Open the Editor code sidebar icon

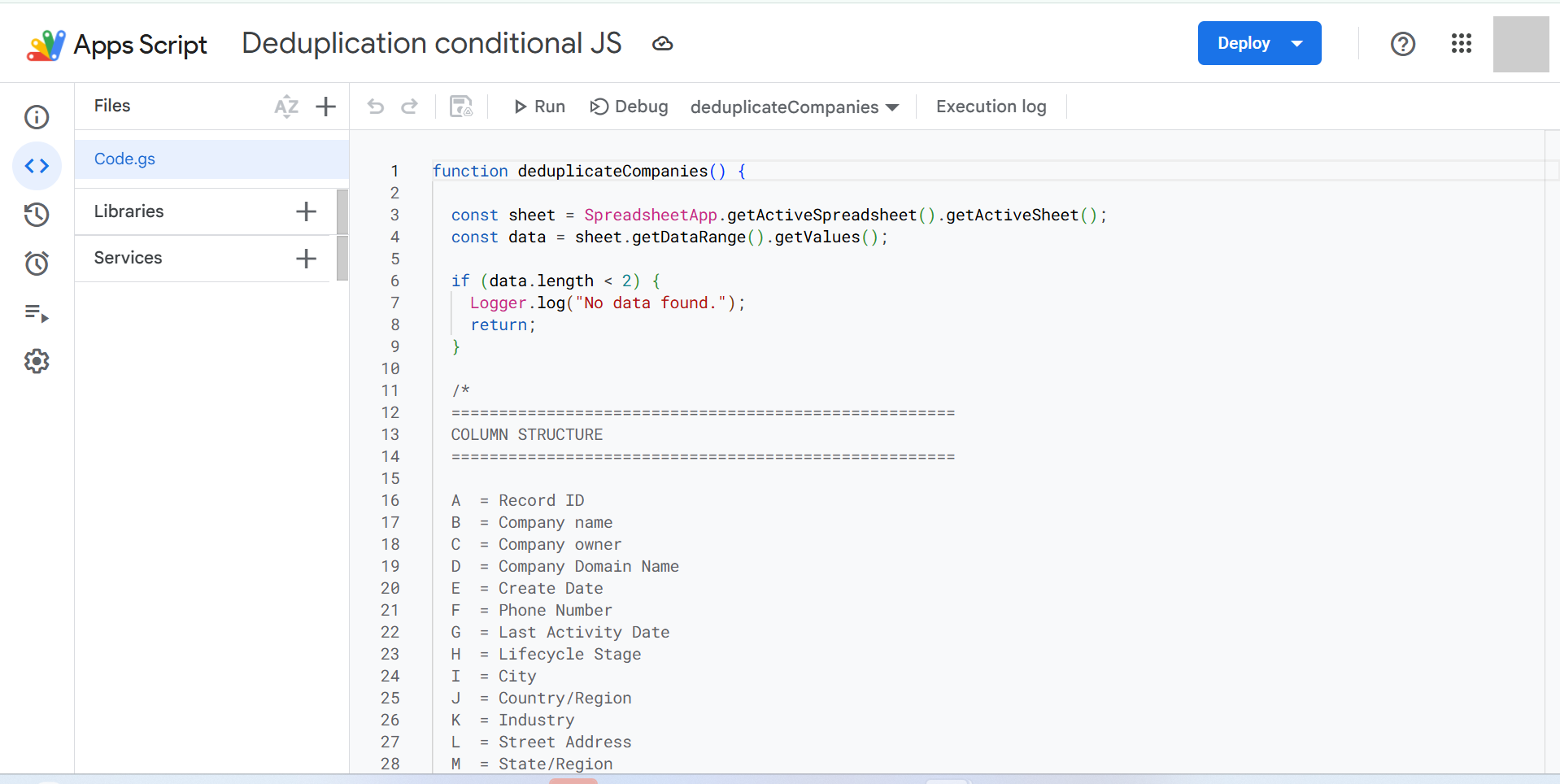point(37,166)
